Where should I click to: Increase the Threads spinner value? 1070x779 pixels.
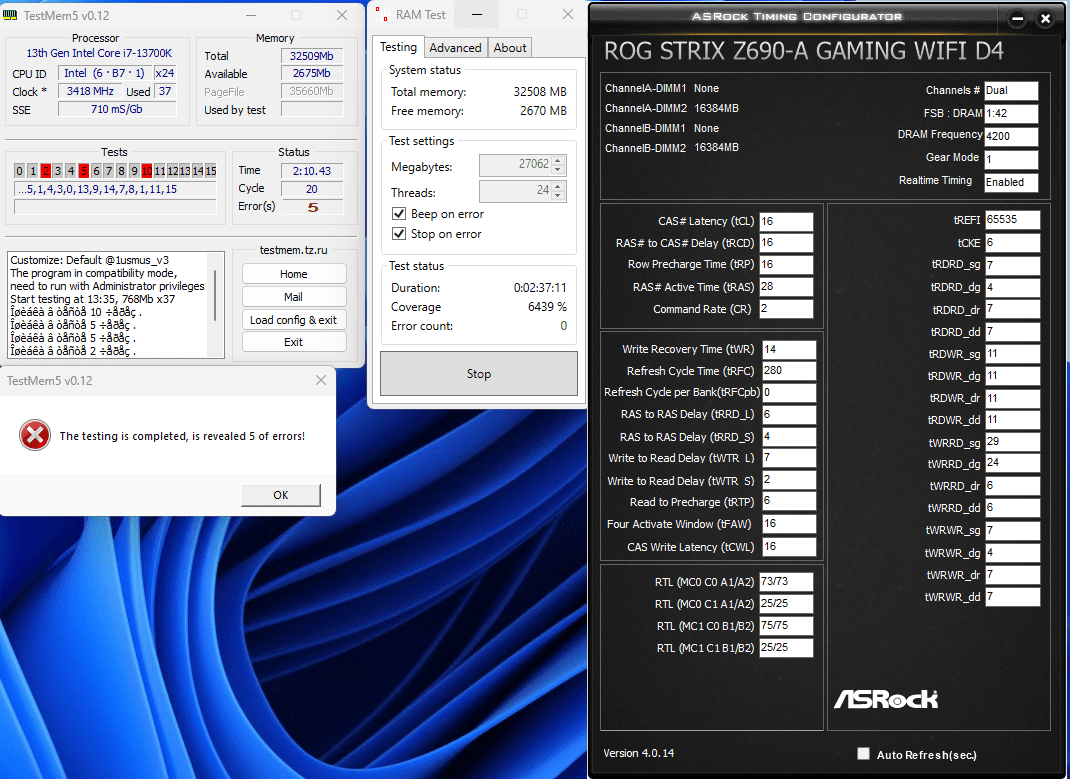tap(558, 187)
